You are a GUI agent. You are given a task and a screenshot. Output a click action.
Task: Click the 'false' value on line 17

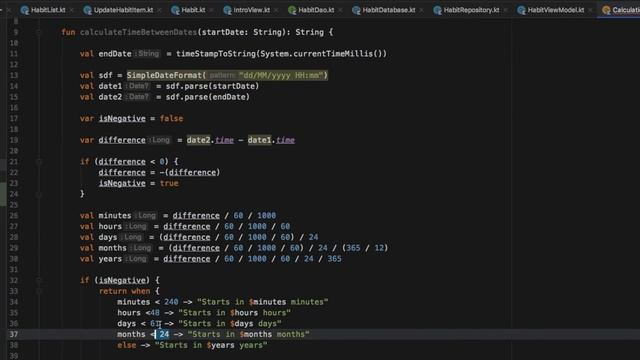pos(171,118)
